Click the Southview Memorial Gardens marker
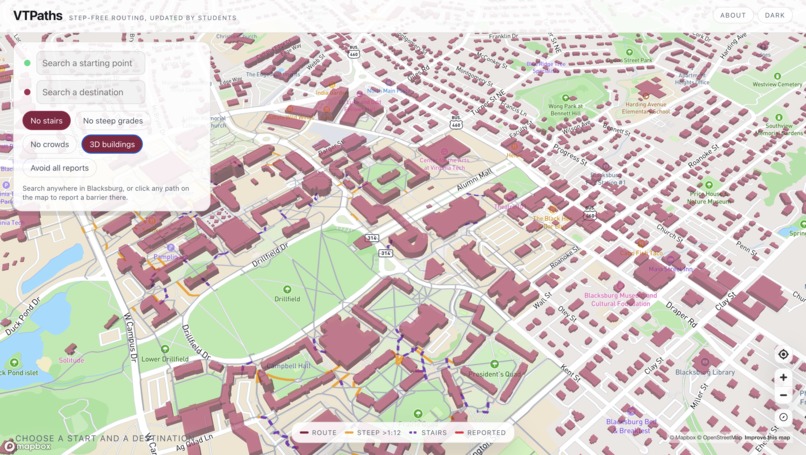Image resolution: width=806 pixels, height=455 pixels. pyautogui.click(x=779, y=117)
